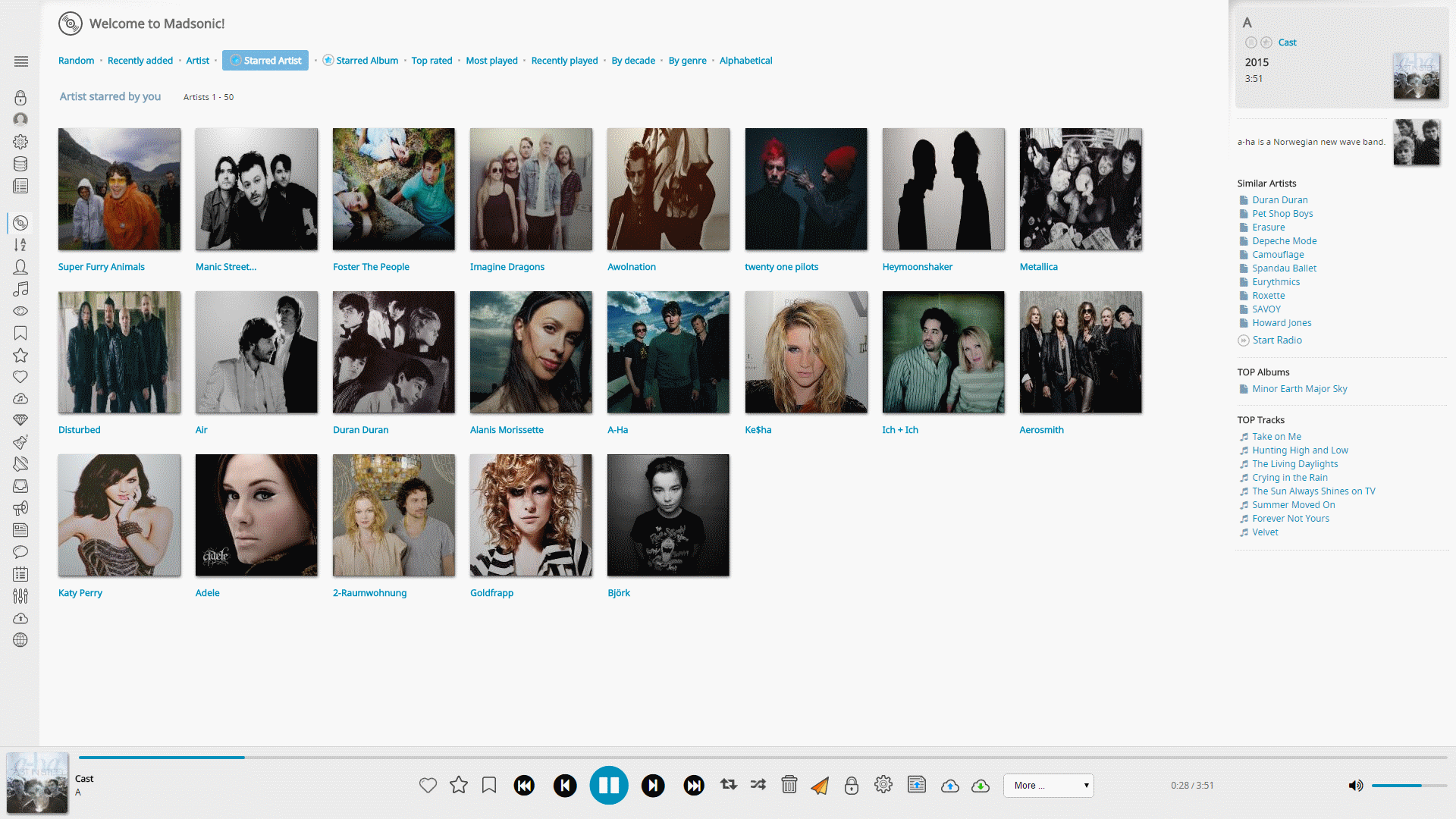The height and width of the screenshot is (819, 1456).
Task: Toggle love heart for current track
Action: [x=428, y=786]
